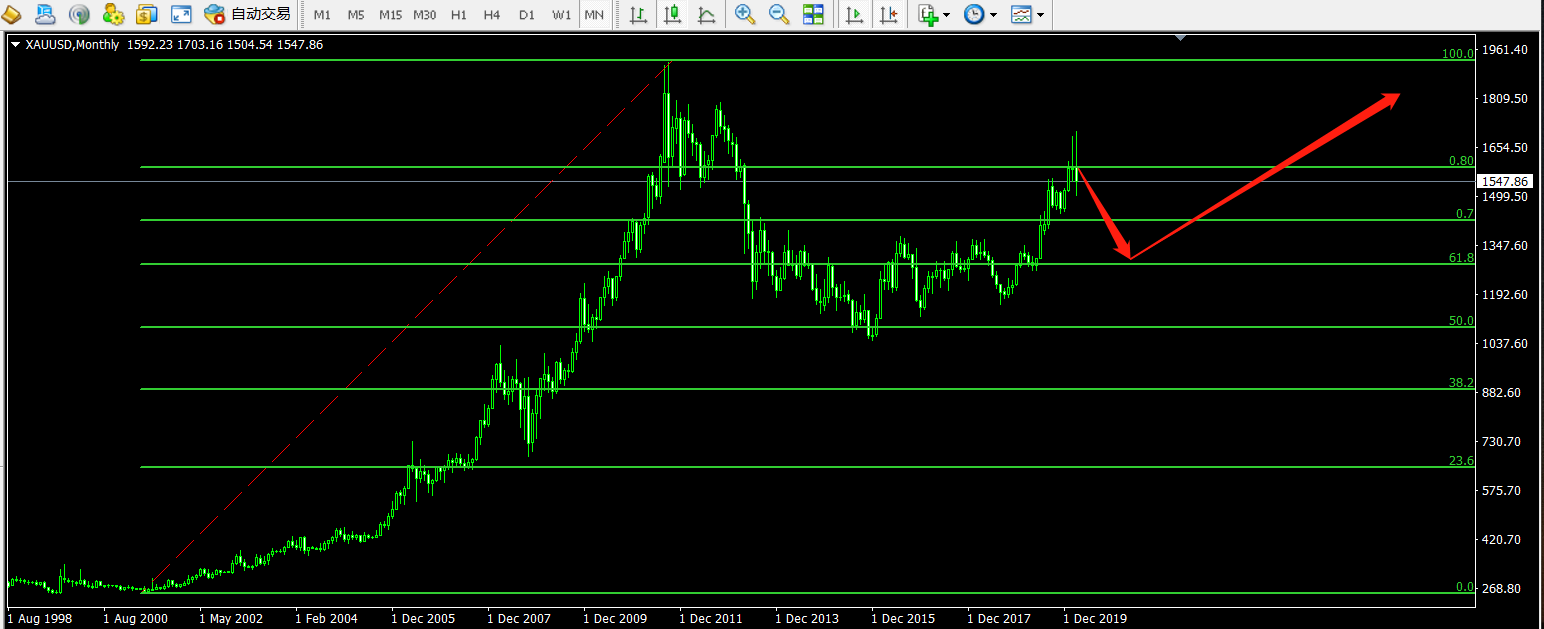Toggle chart auto scroll icon

pyautogui.click(x=854, y=14)
